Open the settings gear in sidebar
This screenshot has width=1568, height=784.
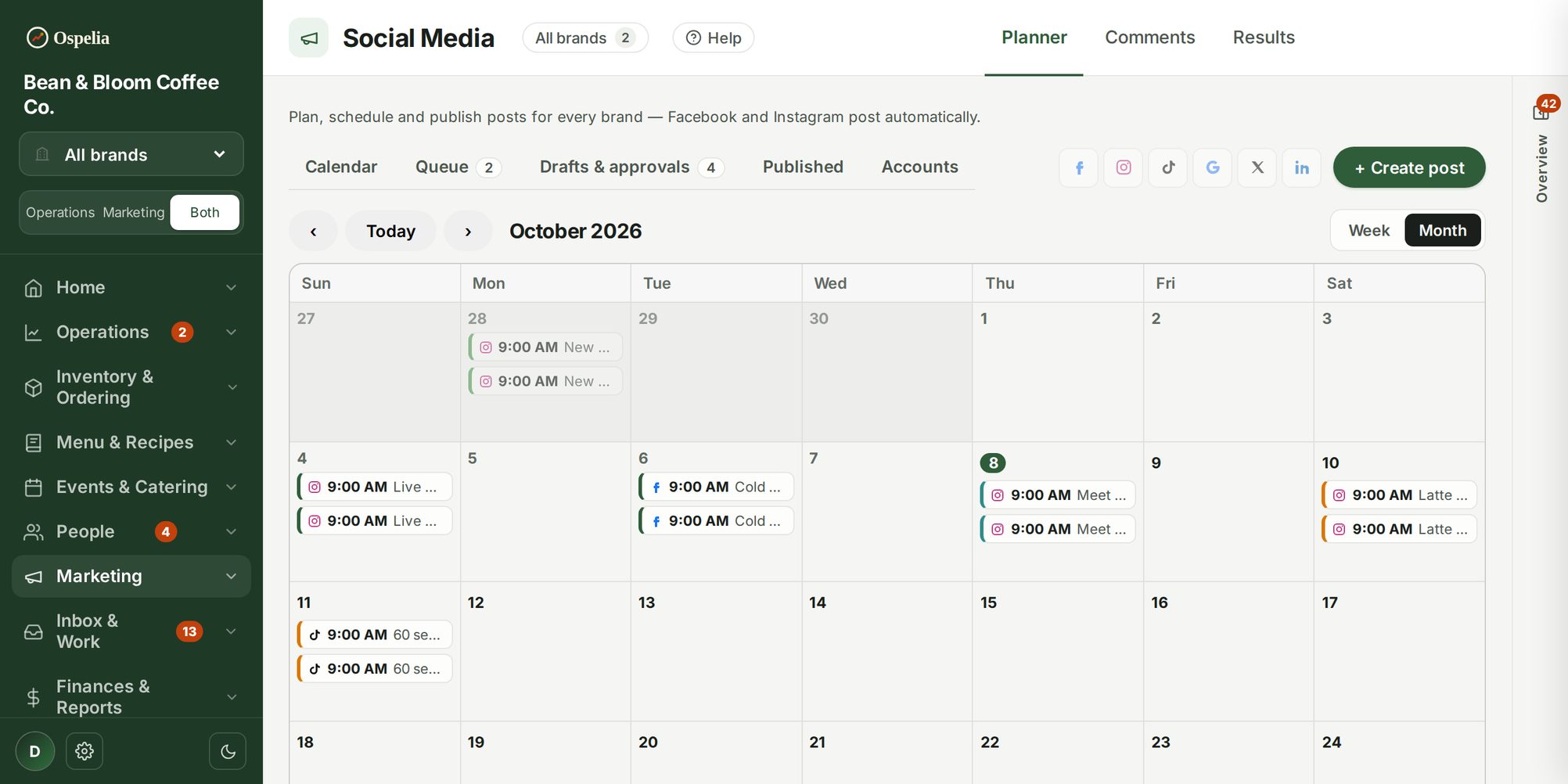tap(85, 751)
